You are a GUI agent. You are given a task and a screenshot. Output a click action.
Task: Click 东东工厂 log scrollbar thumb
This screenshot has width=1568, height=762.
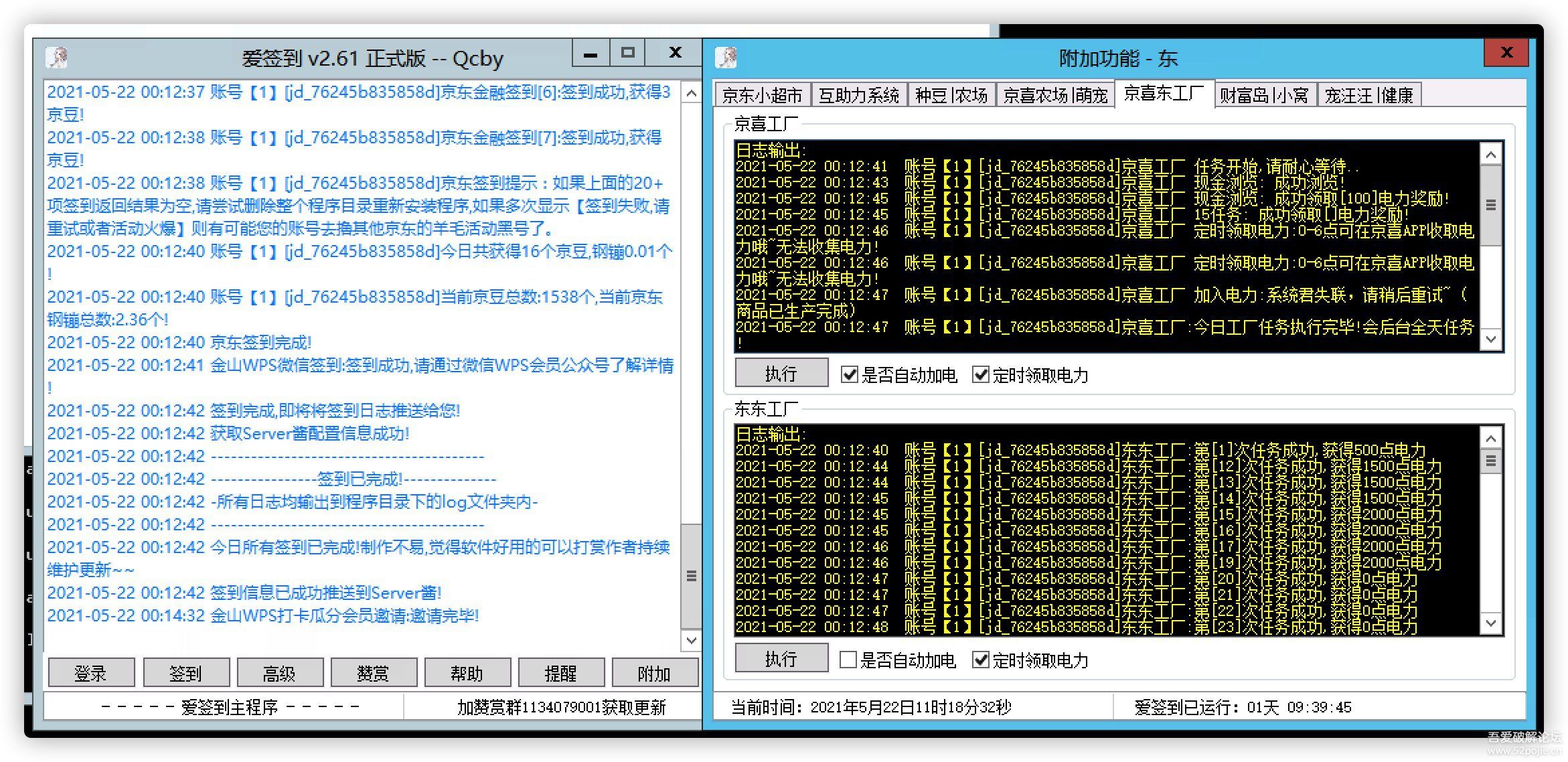click(1491, 461)
